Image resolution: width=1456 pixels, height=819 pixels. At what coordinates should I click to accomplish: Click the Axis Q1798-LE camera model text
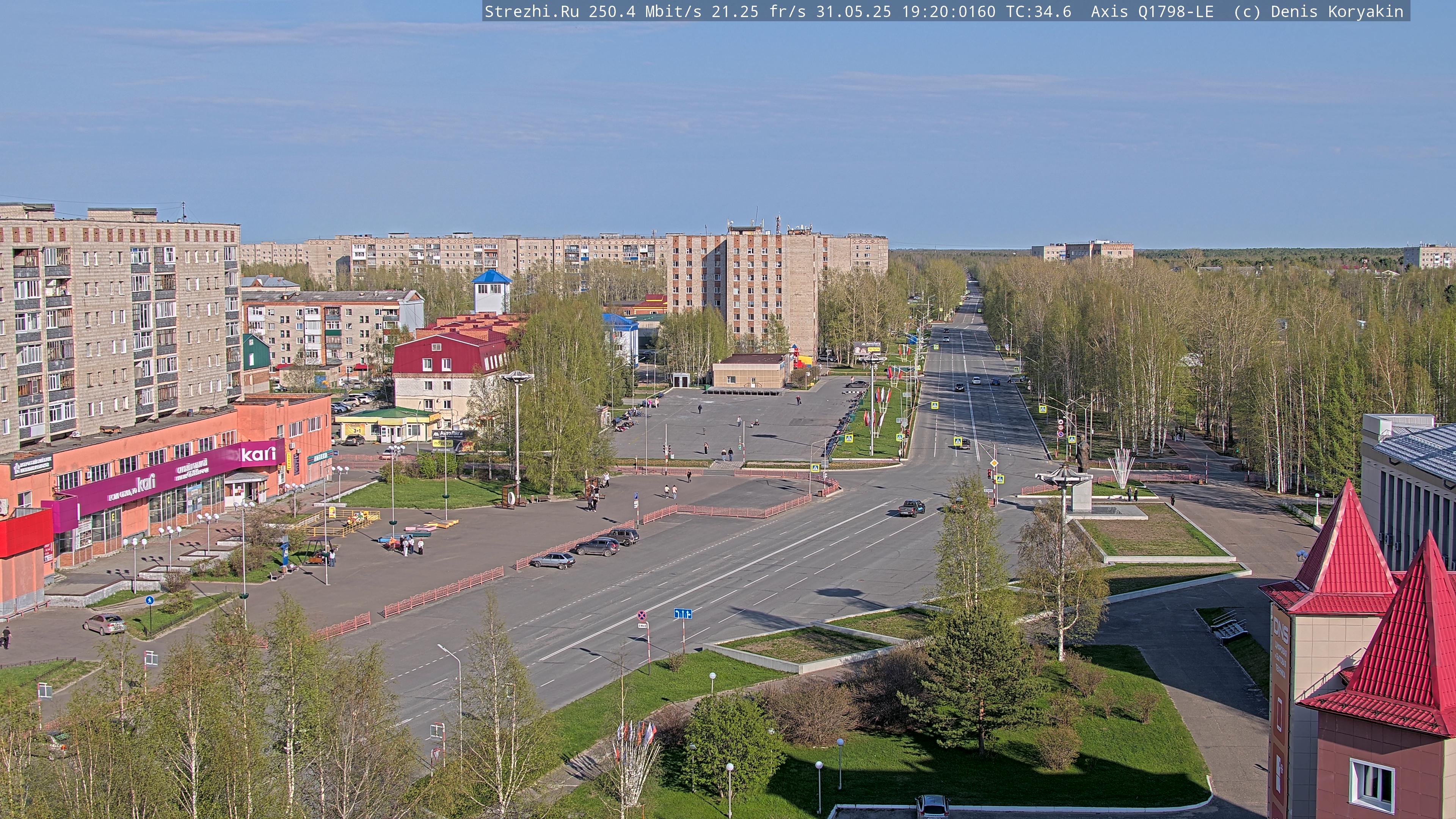tap(1152, 11)
